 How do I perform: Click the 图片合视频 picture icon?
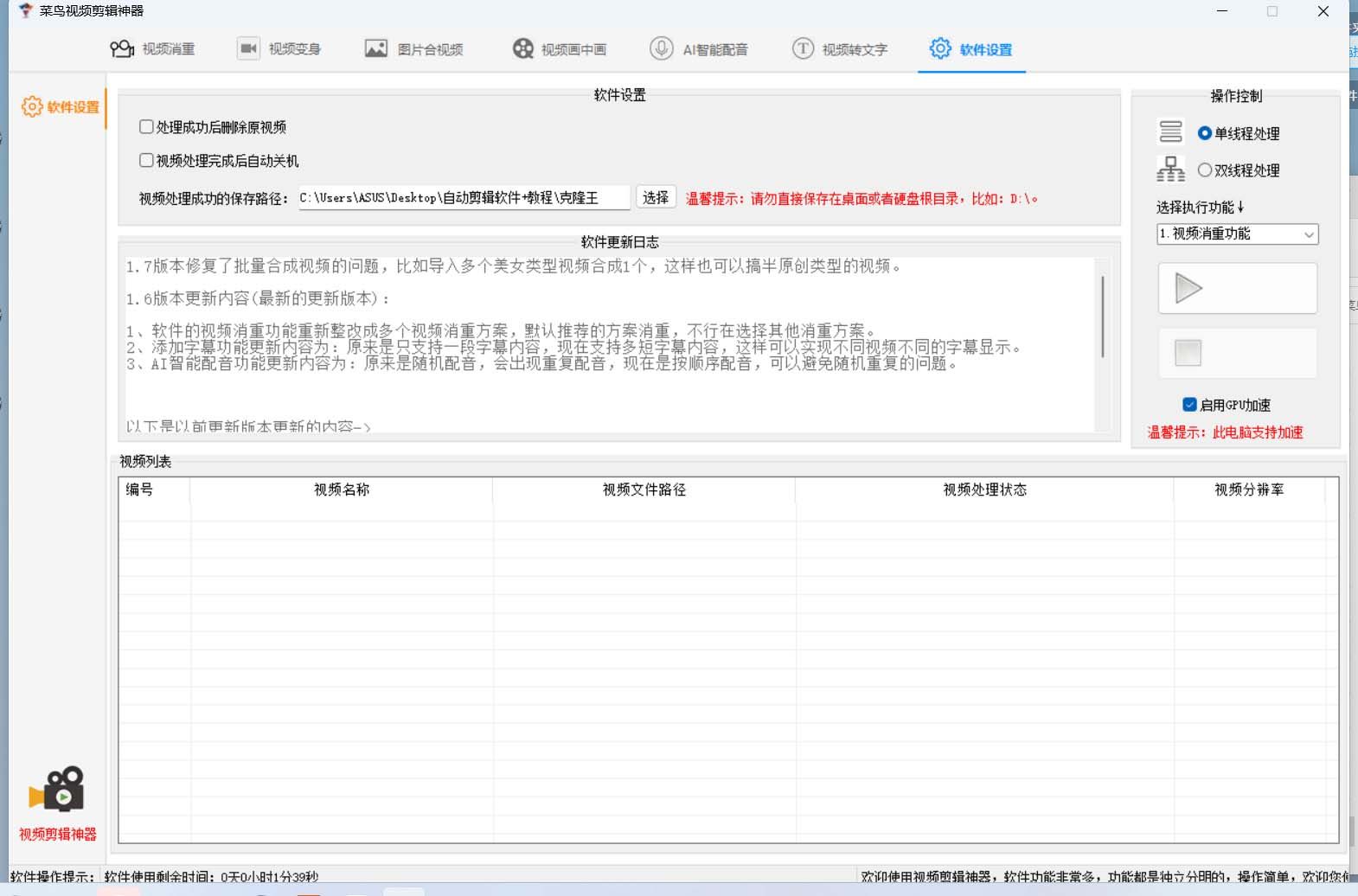[x=376, y=49]
